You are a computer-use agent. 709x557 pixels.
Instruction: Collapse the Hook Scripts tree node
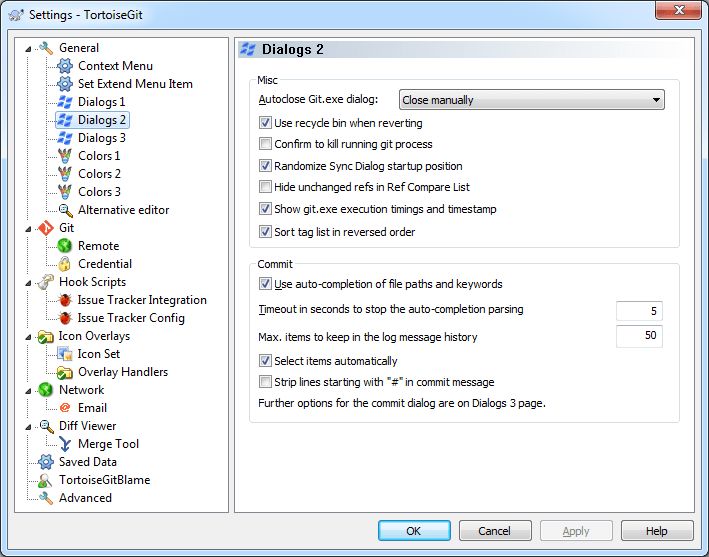(28, 283)
